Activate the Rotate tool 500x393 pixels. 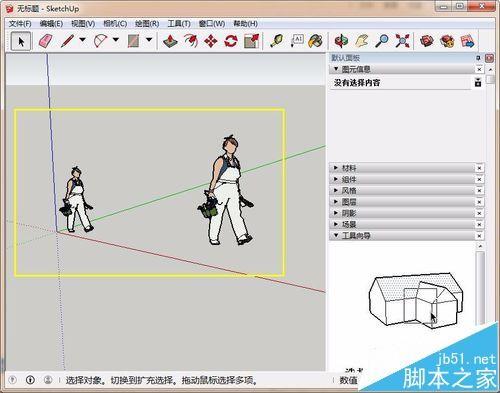point(231,41)
